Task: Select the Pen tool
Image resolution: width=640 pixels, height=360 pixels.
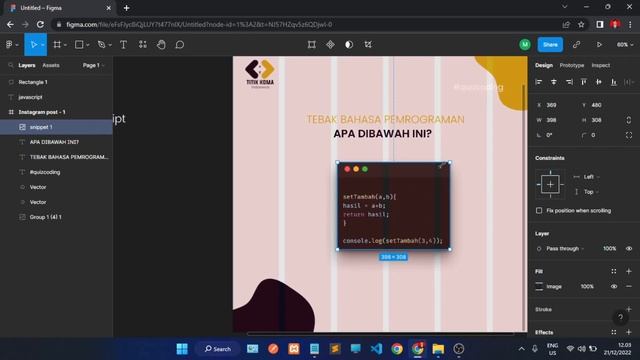Action: [101, 44]
